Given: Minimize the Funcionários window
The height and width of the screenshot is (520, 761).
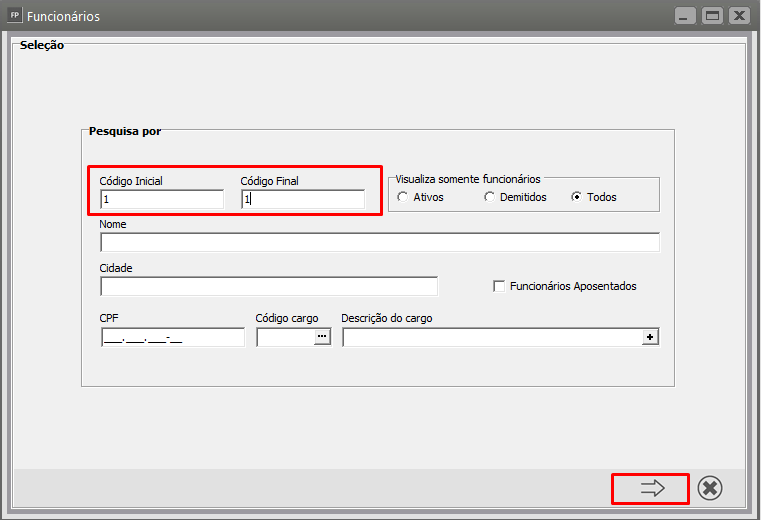Looking at the screenshot, I should coord(684,16).
